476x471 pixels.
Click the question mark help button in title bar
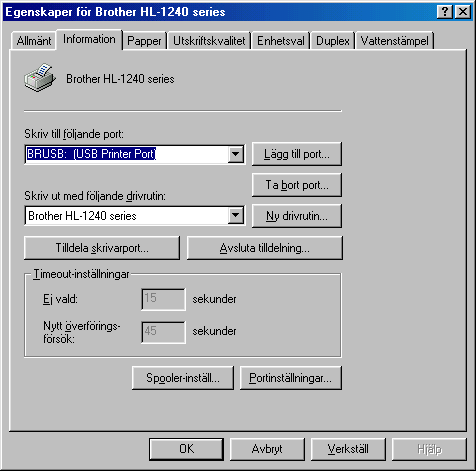pyautogui.click(x=445, y=12)
